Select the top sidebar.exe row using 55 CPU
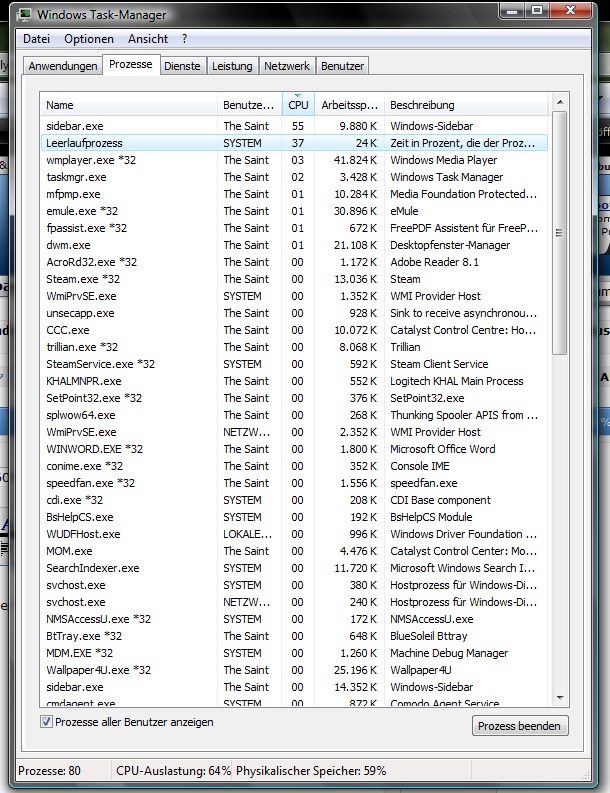Viewport: 610px width, 793px height. [x=294, y=126]
